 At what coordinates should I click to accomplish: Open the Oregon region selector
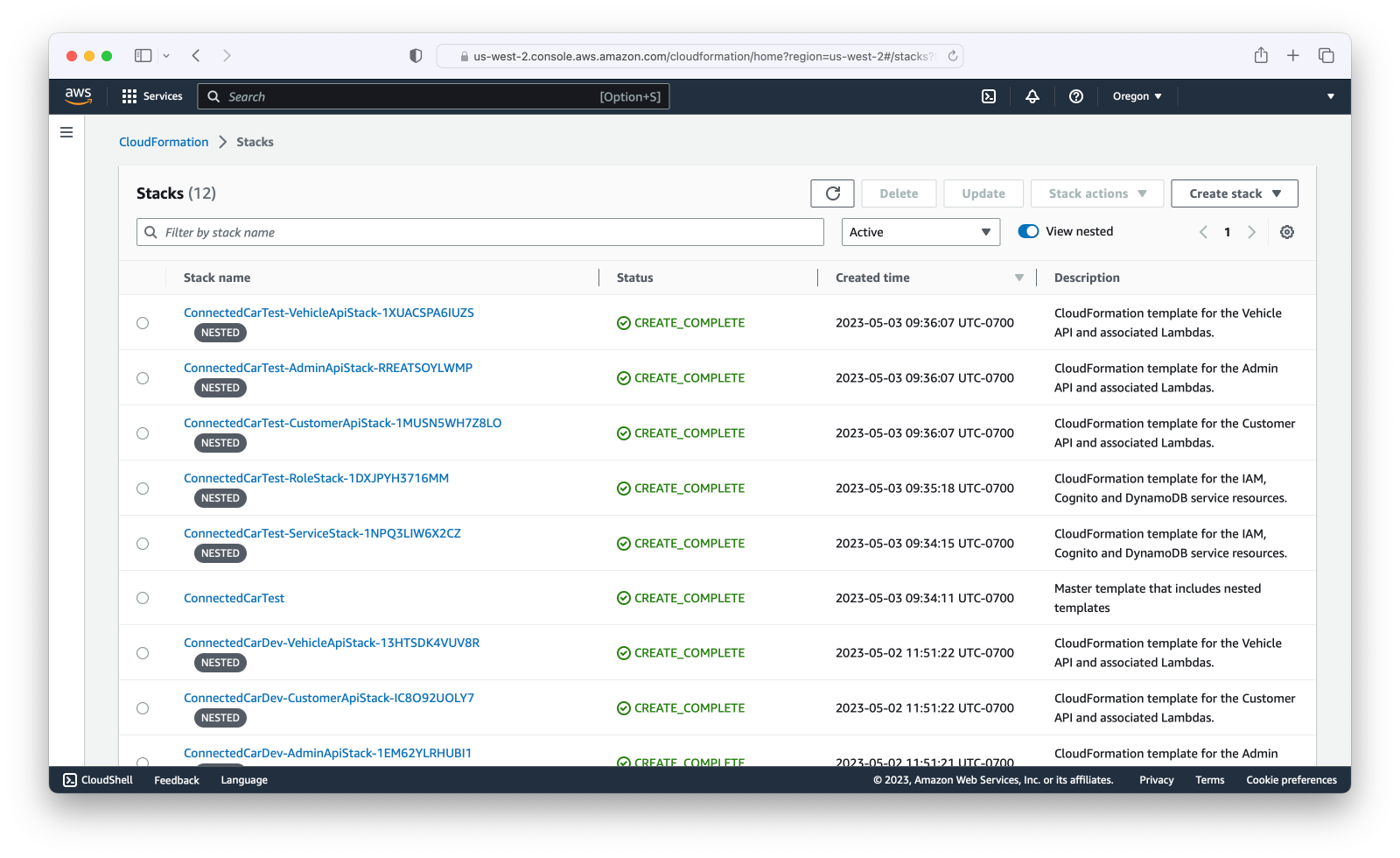(1137, 96)
